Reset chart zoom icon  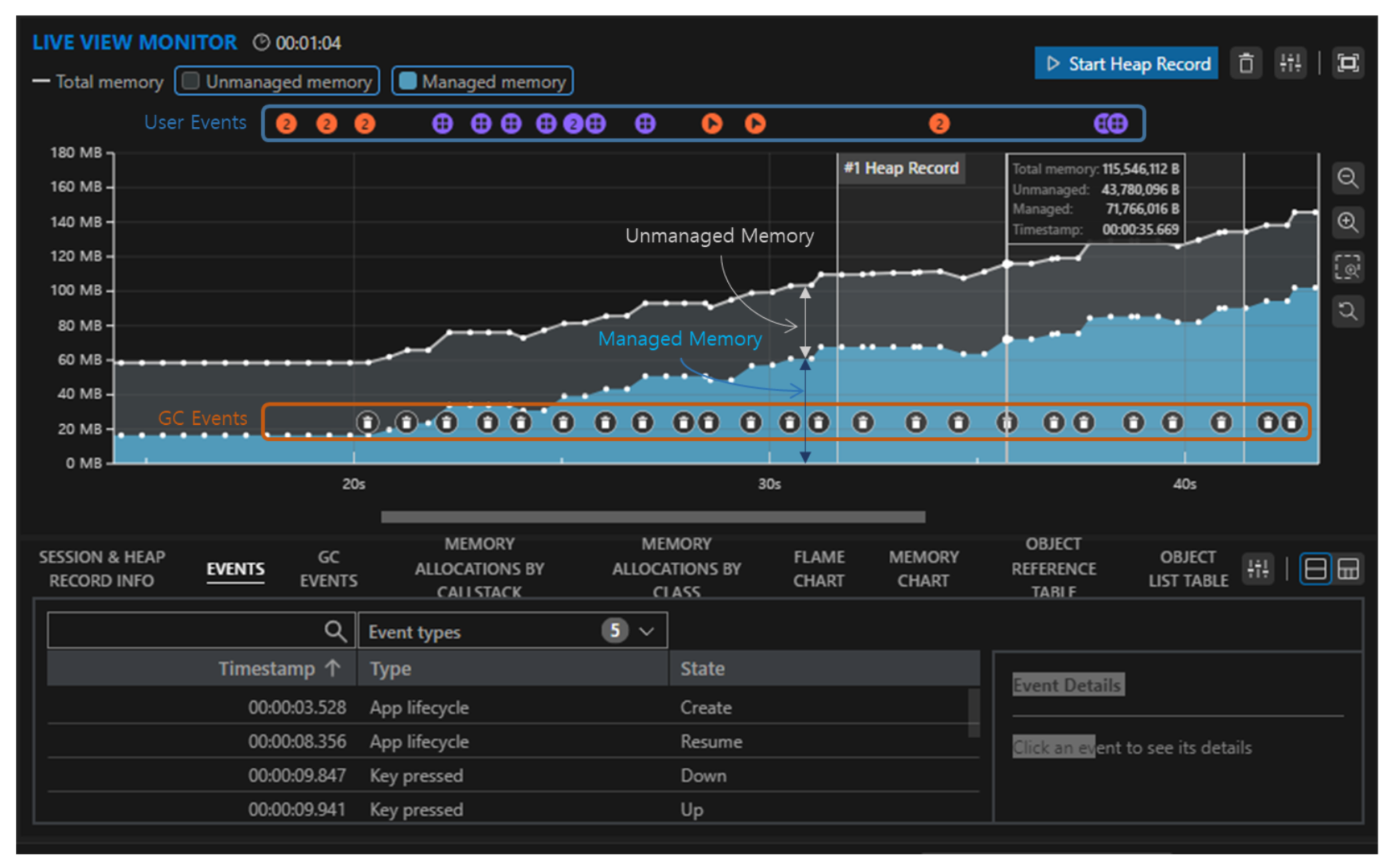click(x=1347, y=311)
